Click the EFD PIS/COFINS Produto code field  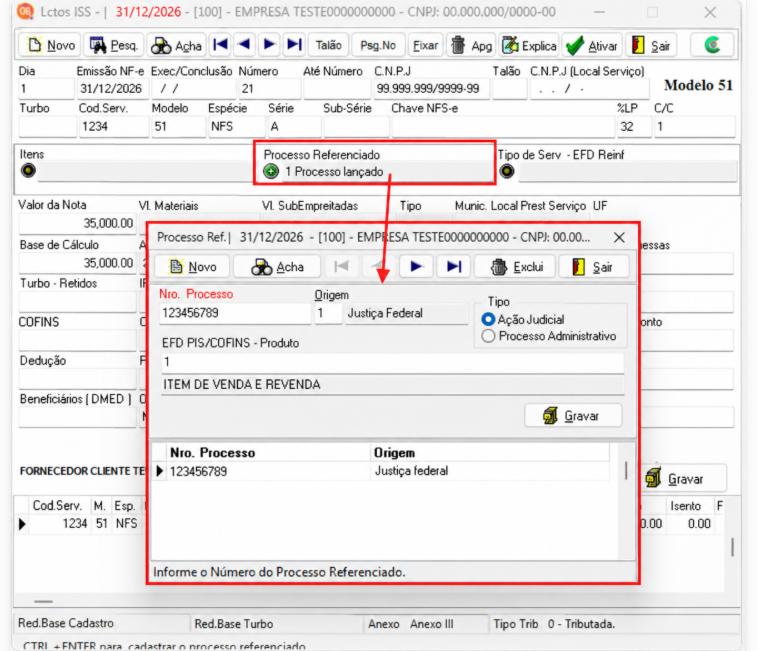coord(393,362)
